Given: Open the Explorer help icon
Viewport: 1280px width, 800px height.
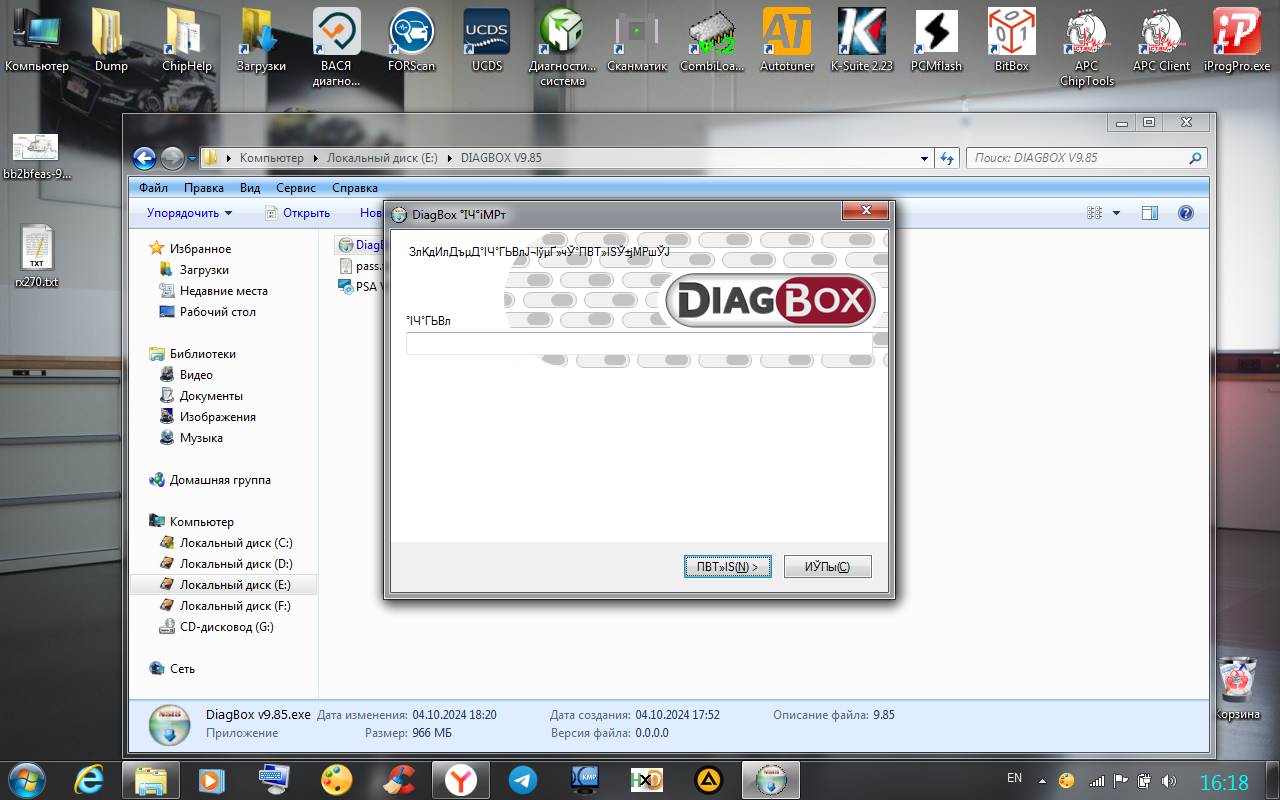Looking at the screenshot, I should point(1186,213).
